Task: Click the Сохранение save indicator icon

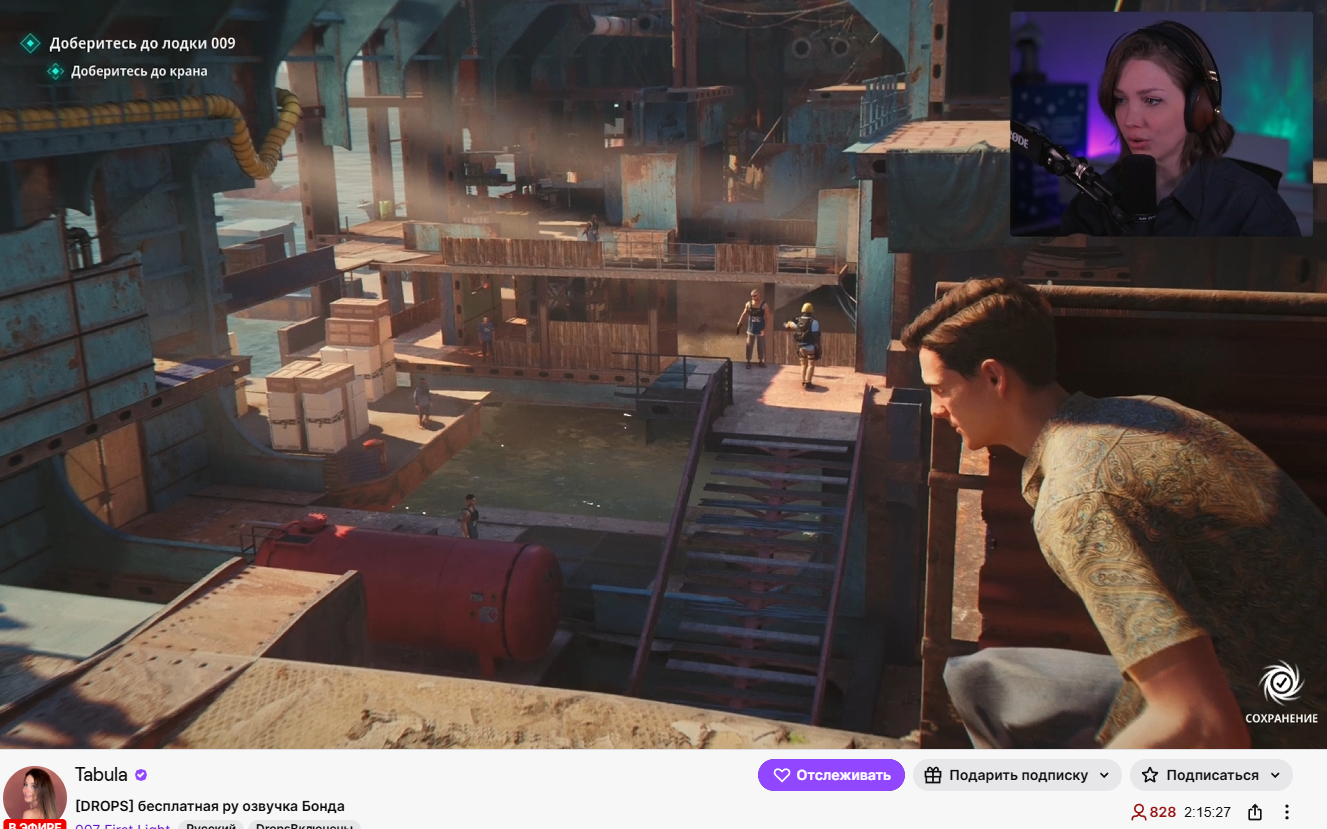Action: point(1281,684)
